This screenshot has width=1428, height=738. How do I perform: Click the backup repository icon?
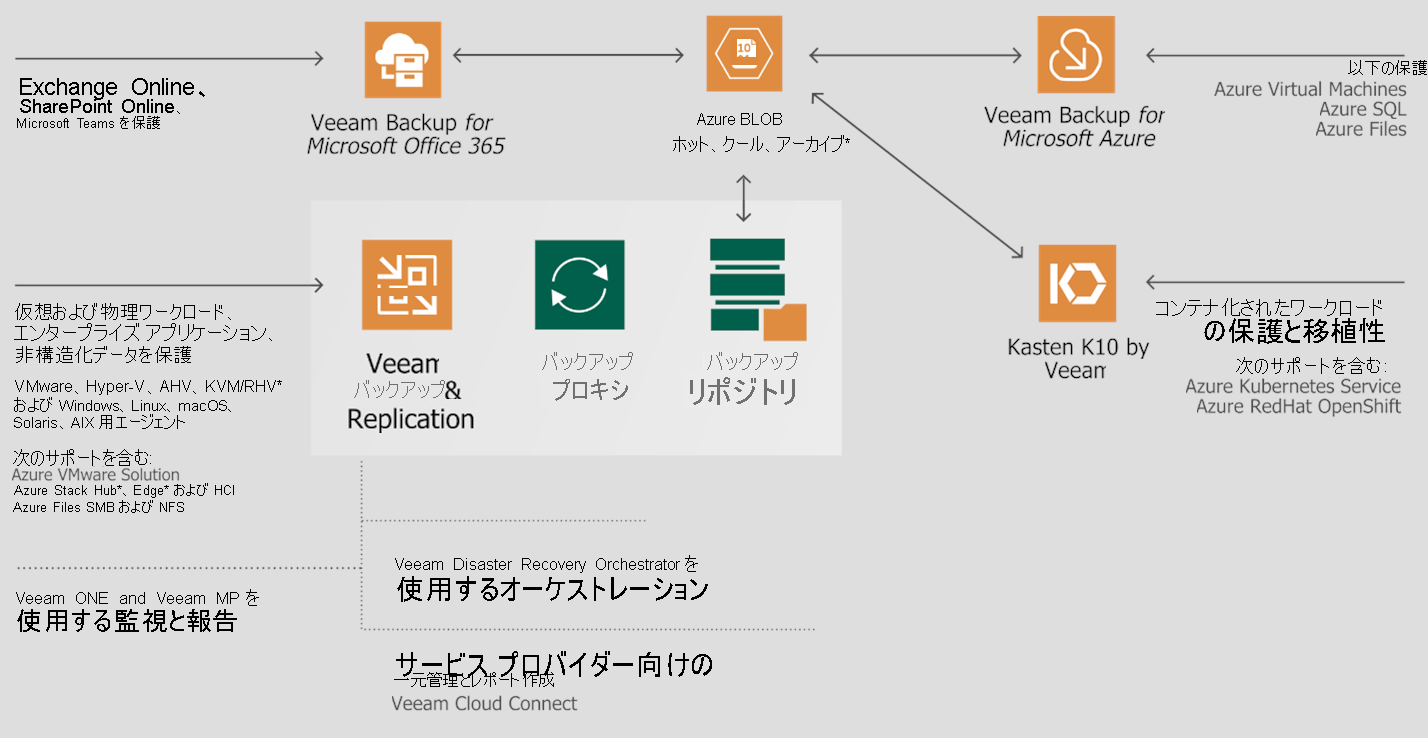pyautogui.click(x=758, y=288)
